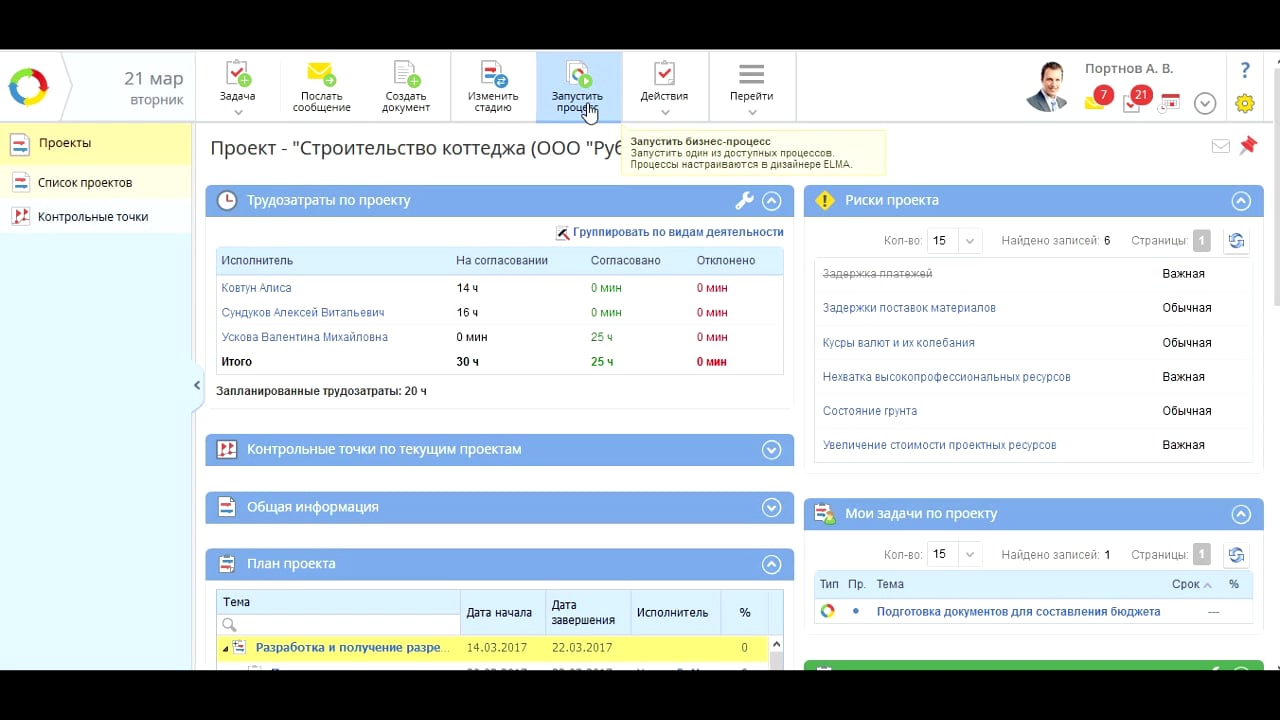Click План проекта panel icon
1280x720 pixels.
pos(227,564)
